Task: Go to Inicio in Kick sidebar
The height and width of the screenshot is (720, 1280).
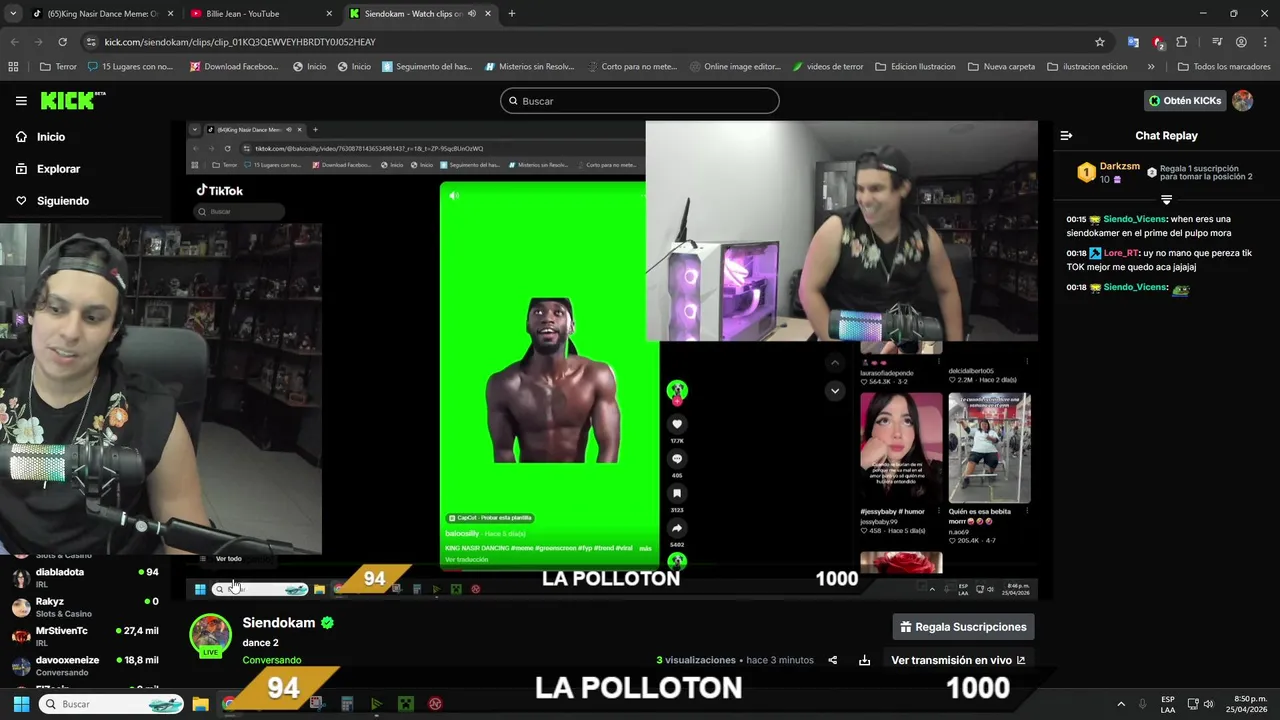Action: 51,137
